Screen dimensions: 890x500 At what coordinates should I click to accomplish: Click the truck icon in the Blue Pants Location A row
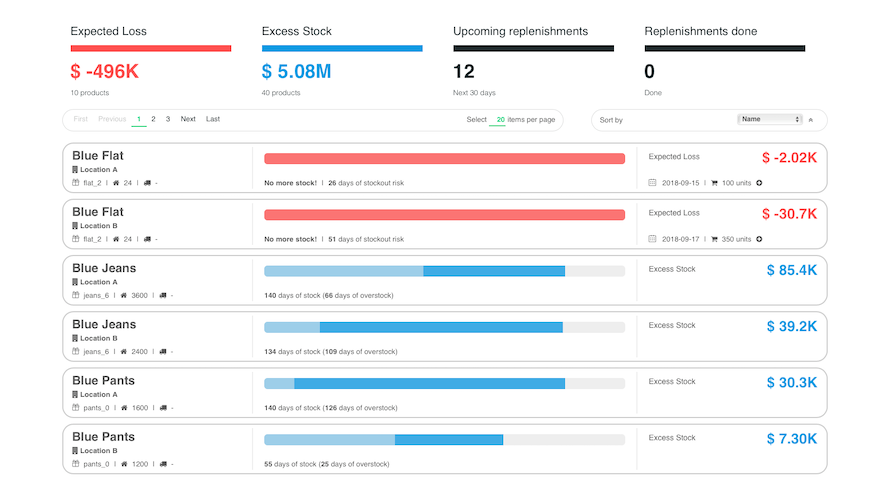pyautogui.click(x=164, y=407)
